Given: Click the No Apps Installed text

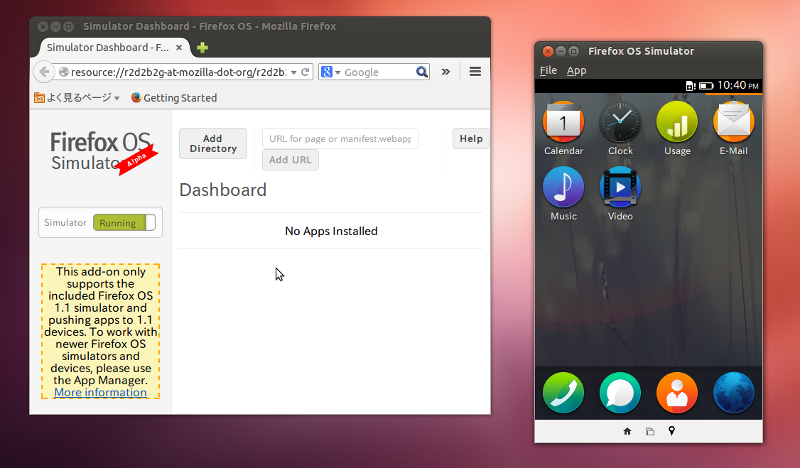Looking at the screenshot, I should (x=331, y=231).
